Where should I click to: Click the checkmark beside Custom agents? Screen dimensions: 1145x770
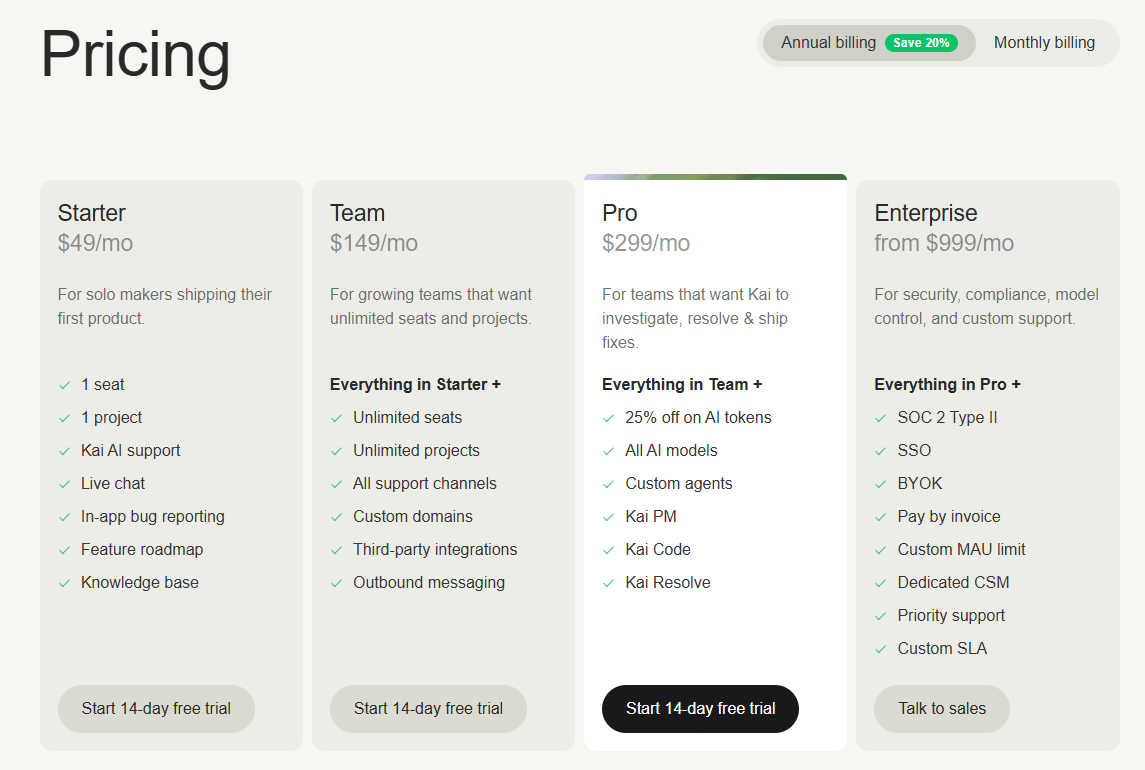click(x=608, y=484)
